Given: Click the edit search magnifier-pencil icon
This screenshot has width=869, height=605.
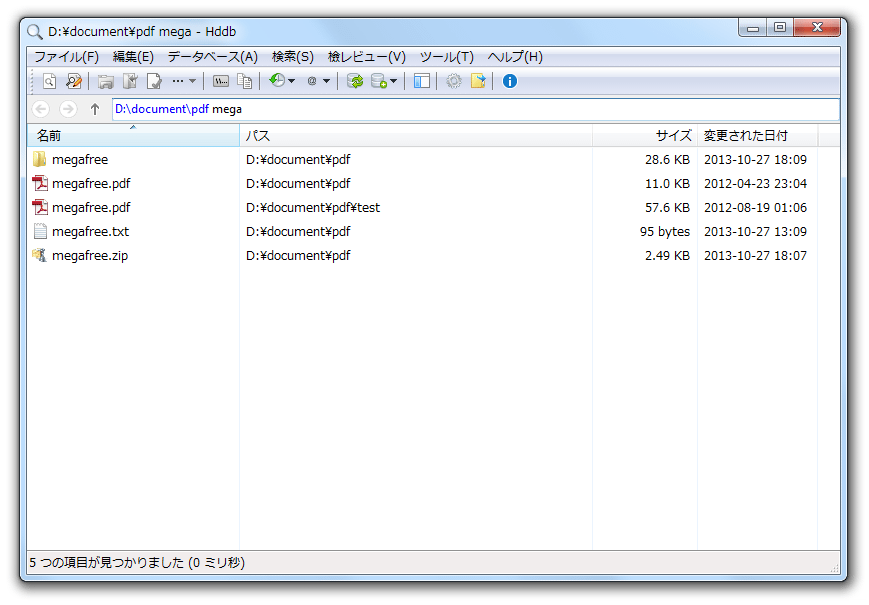Looking at the screenshot, I should (x=73, y=81).
